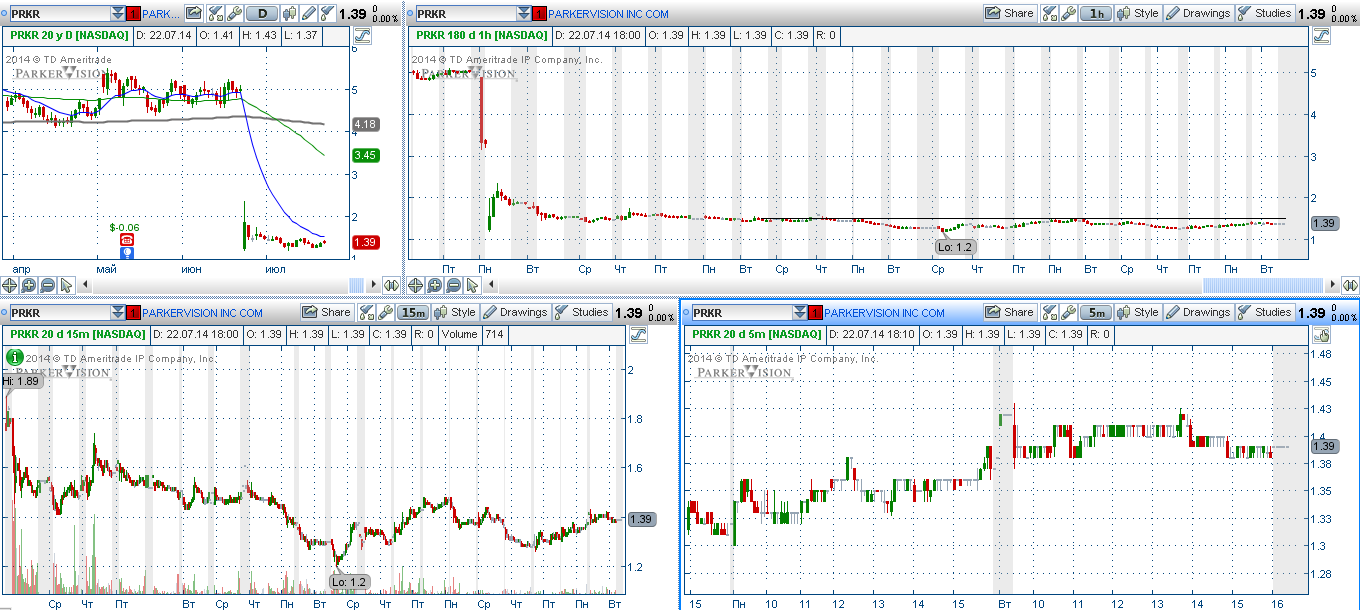1360x610 pixels.
Task: Click earnings phone icon on daily chart
Action: (127, 240)
